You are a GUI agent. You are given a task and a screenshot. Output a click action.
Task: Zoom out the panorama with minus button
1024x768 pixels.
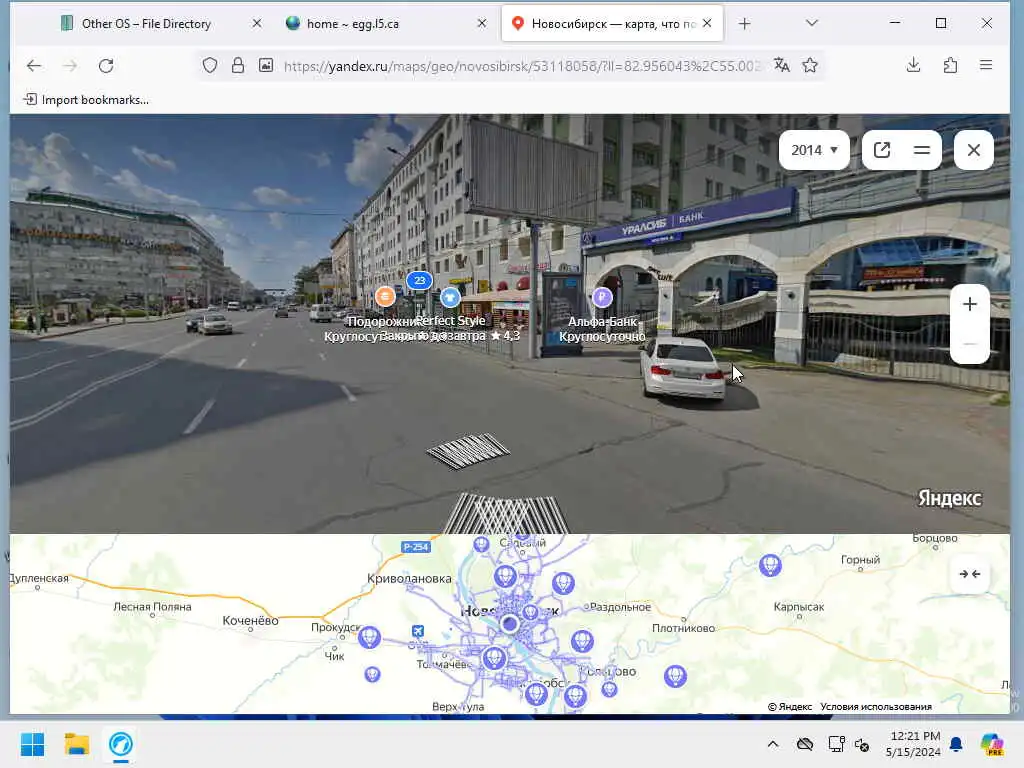[x=970, y=344]
